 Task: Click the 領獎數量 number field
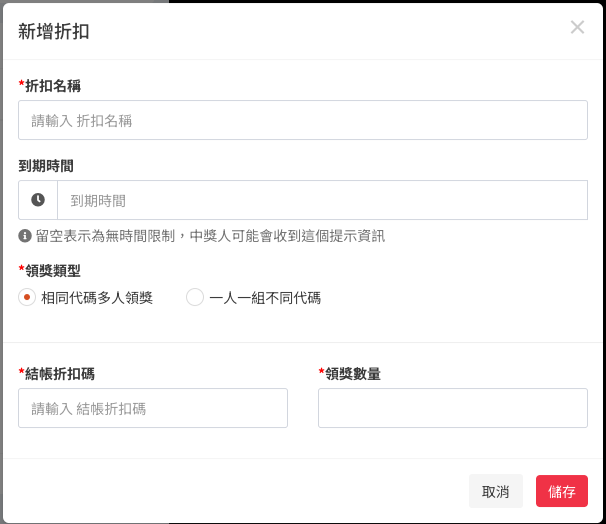[x=452, y=408]
